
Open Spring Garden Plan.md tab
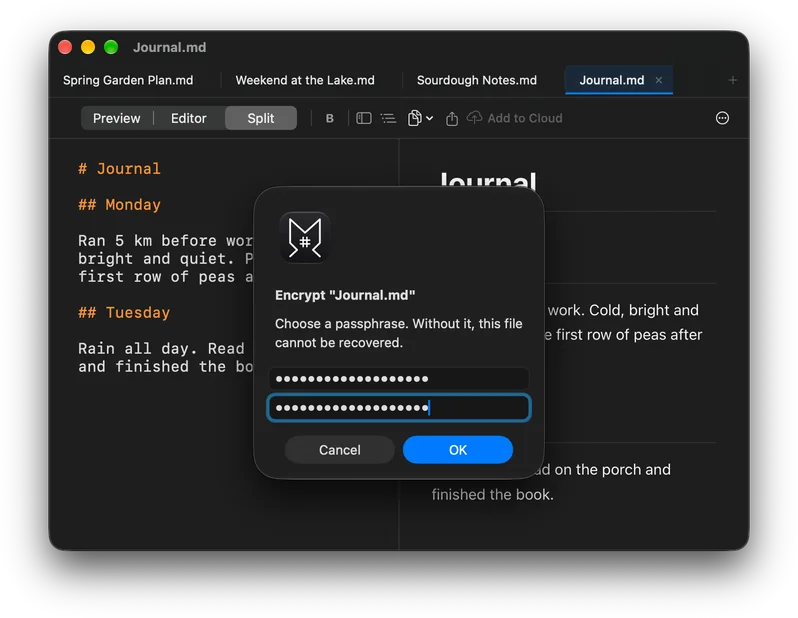coord(128,80)
